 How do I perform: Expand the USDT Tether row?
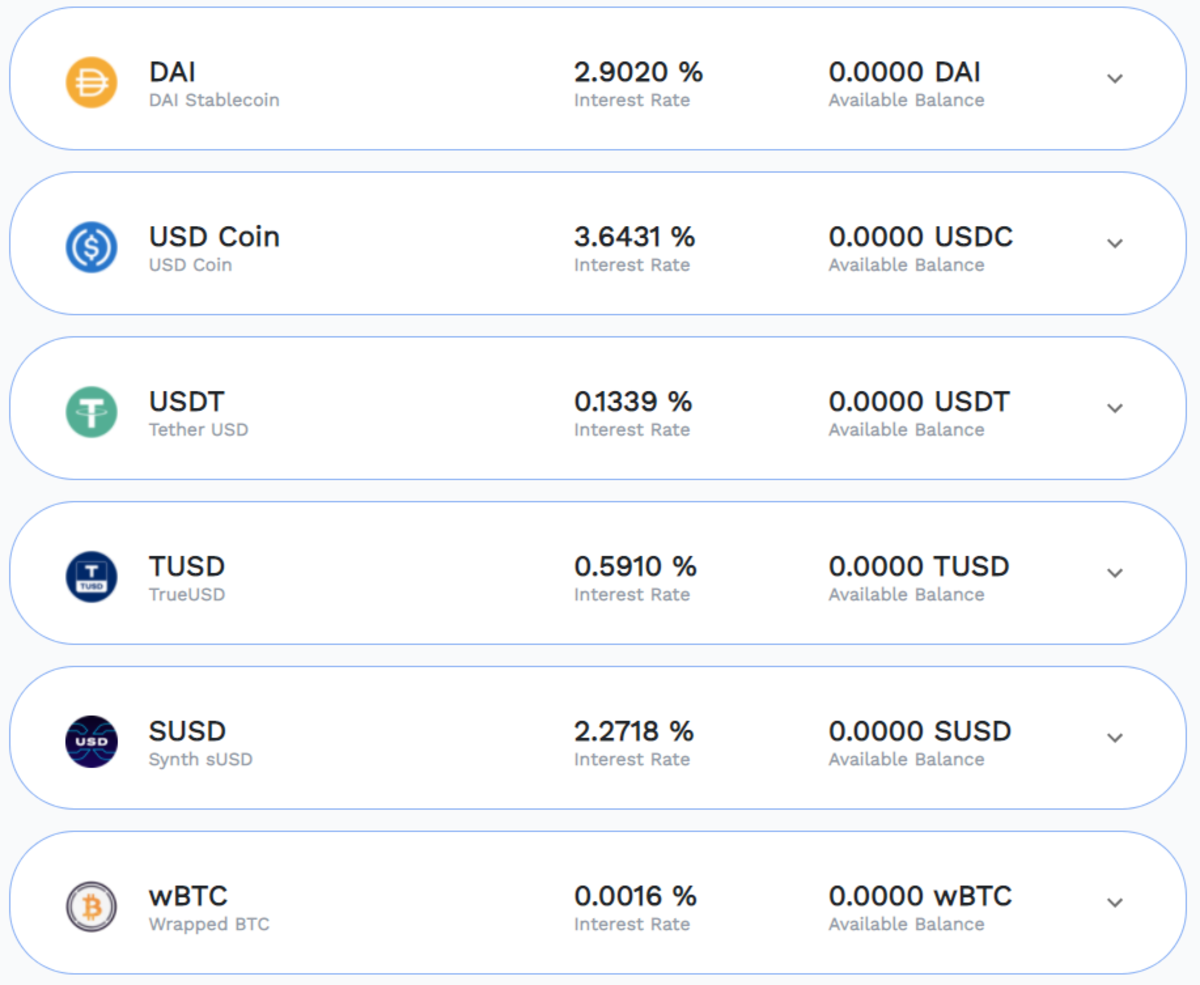click(1113, 408)
